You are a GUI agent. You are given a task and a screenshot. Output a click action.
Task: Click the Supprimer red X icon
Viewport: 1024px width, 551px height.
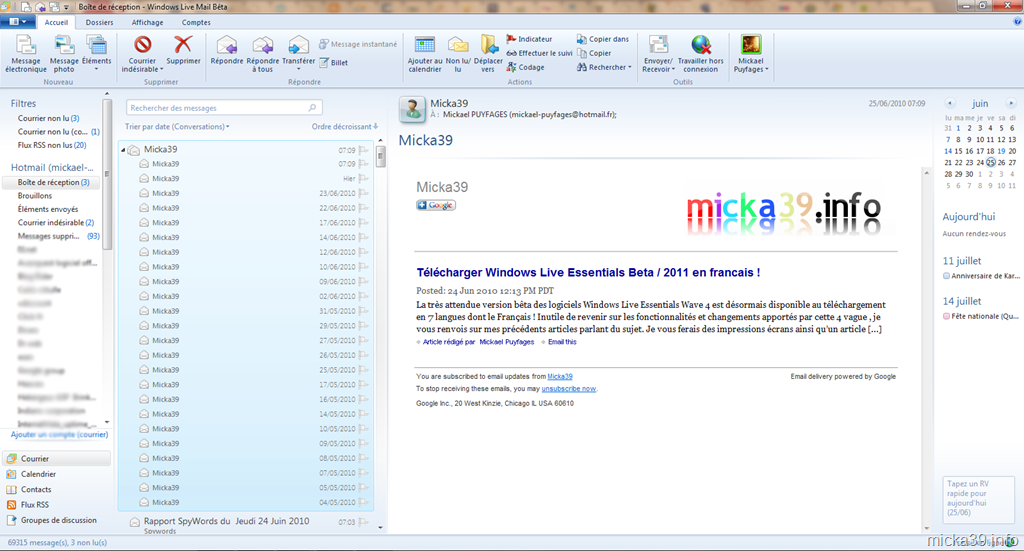click(183, 44)
